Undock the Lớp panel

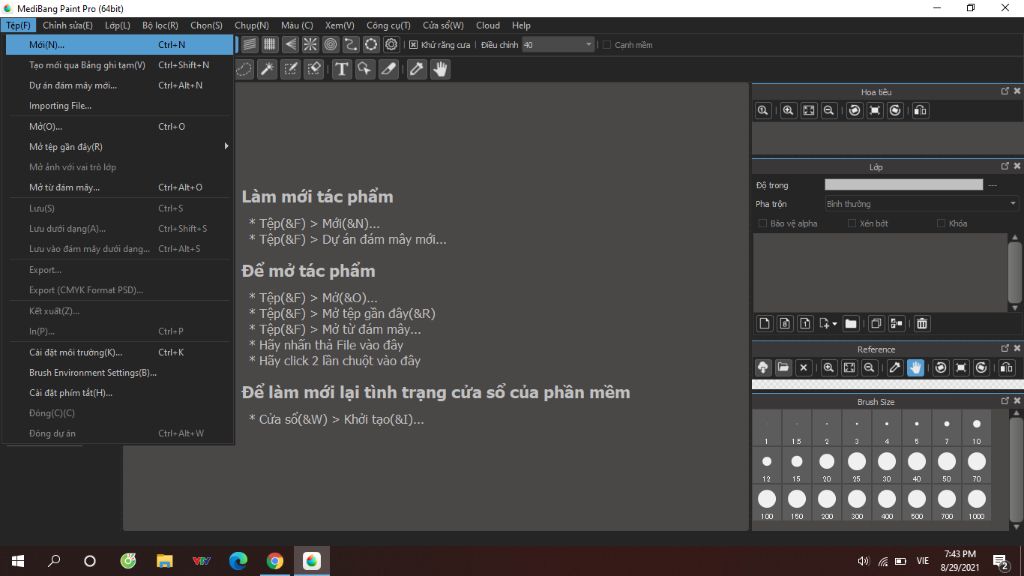pos(1005,166)
